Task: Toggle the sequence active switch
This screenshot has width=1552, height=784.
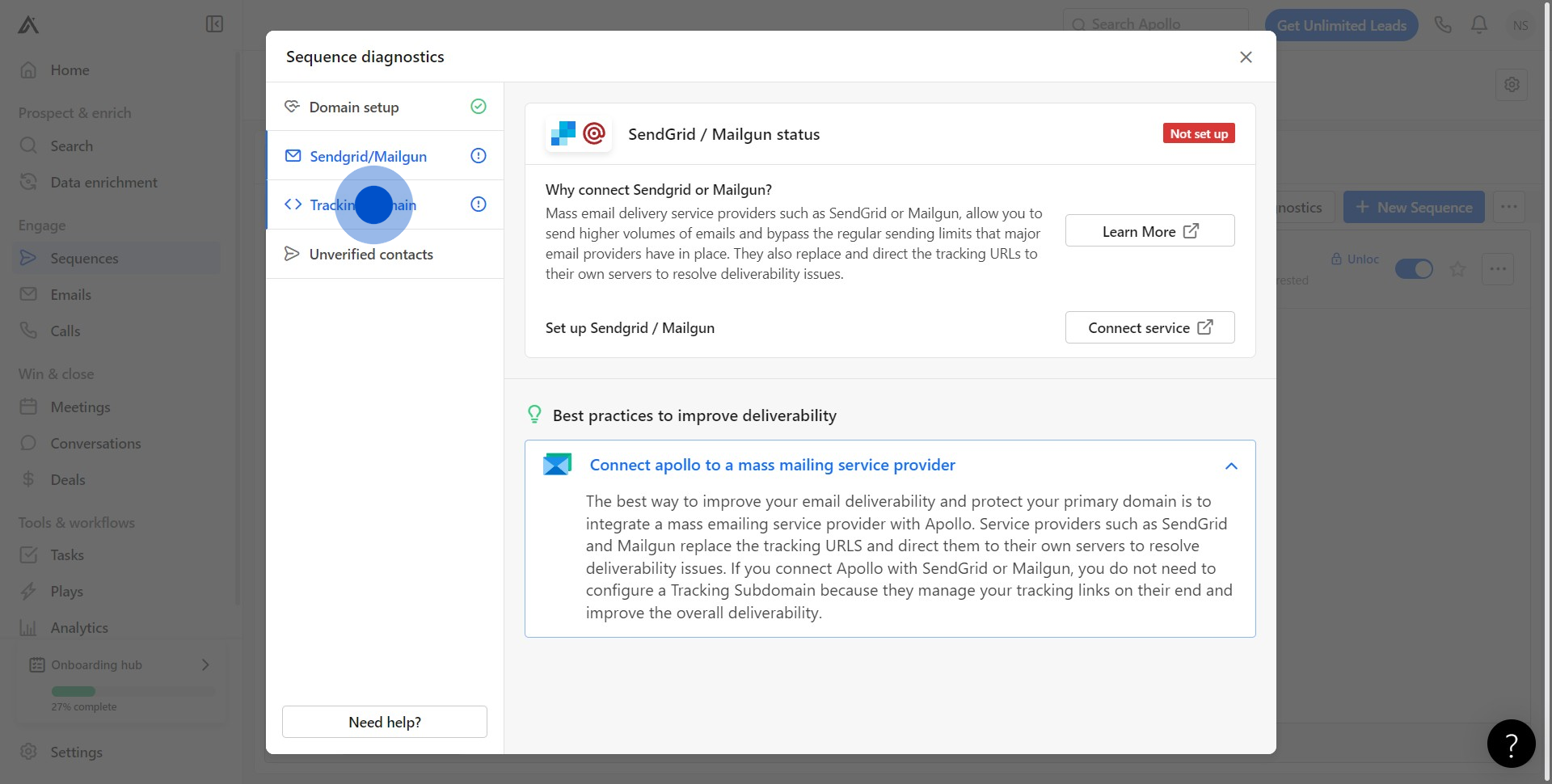Action: pos(1414,269)
